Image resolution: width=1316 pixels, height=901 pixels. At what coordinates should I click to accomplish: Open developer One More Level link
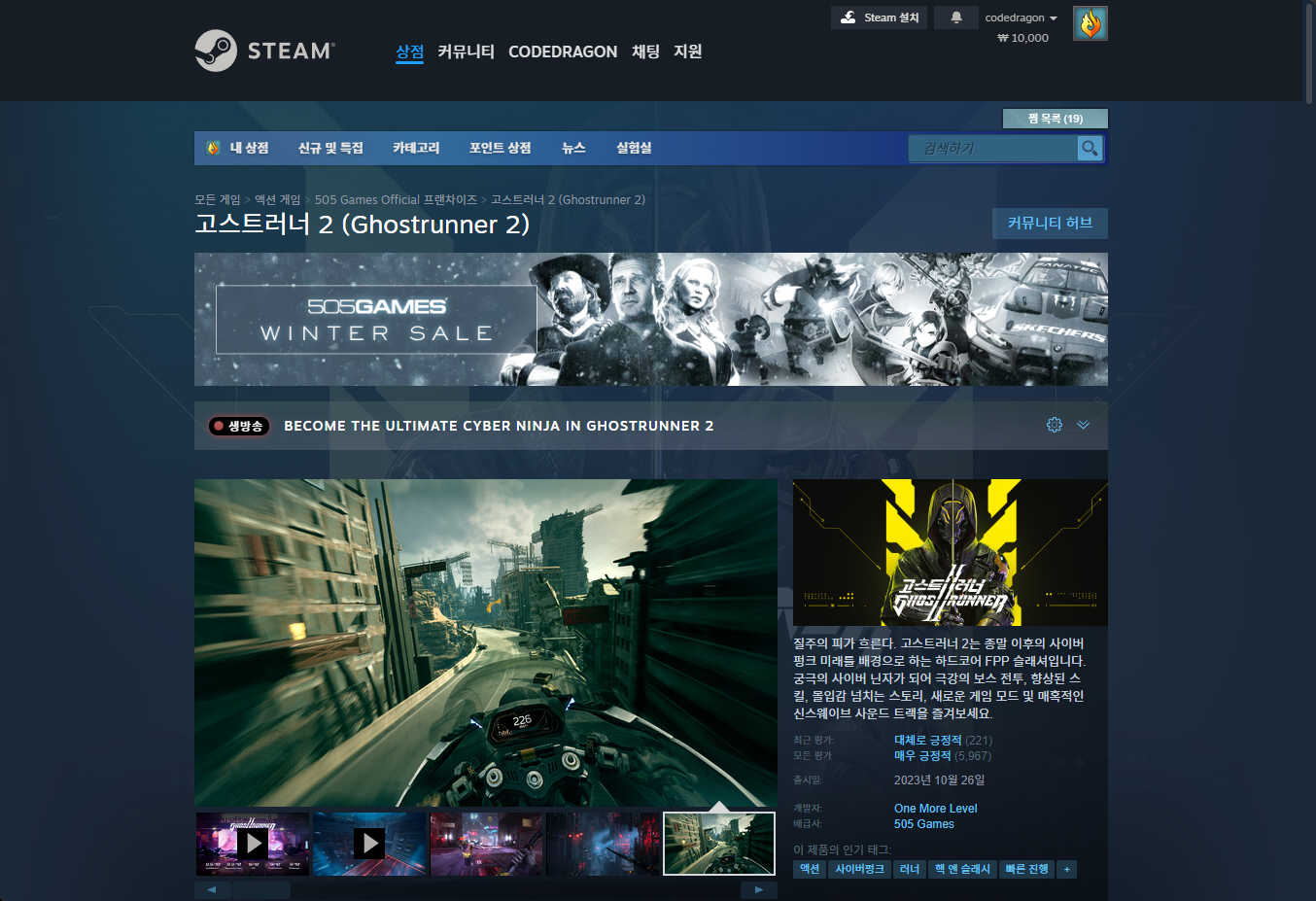tap(935, 809)
